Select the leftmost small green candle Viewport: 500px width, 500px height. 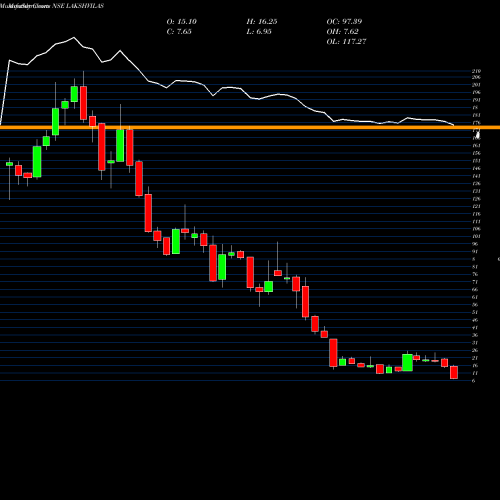pyautogui.click(x=9, y=164)
